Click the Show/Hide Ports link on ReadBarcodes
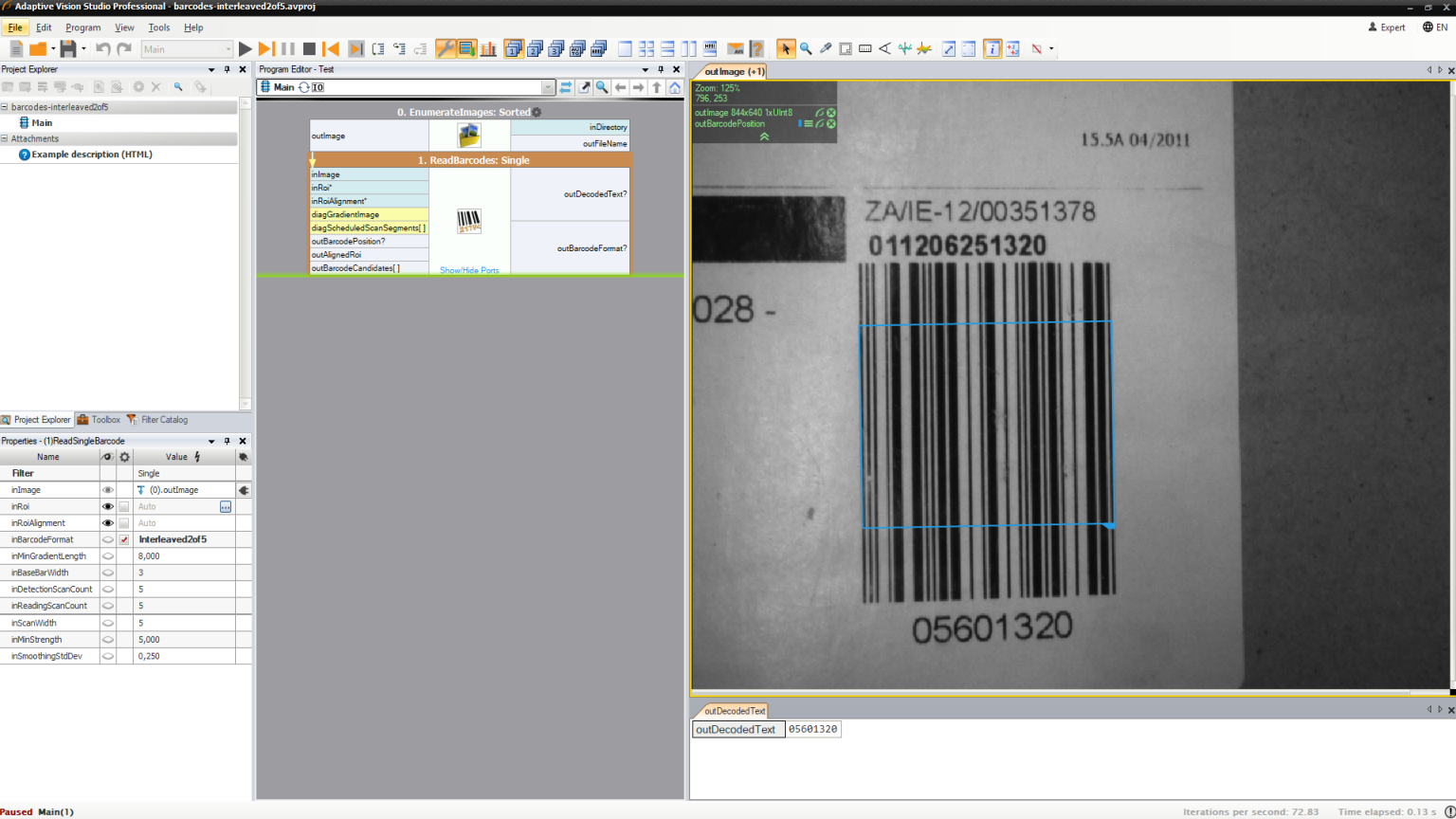 (469, 270)
